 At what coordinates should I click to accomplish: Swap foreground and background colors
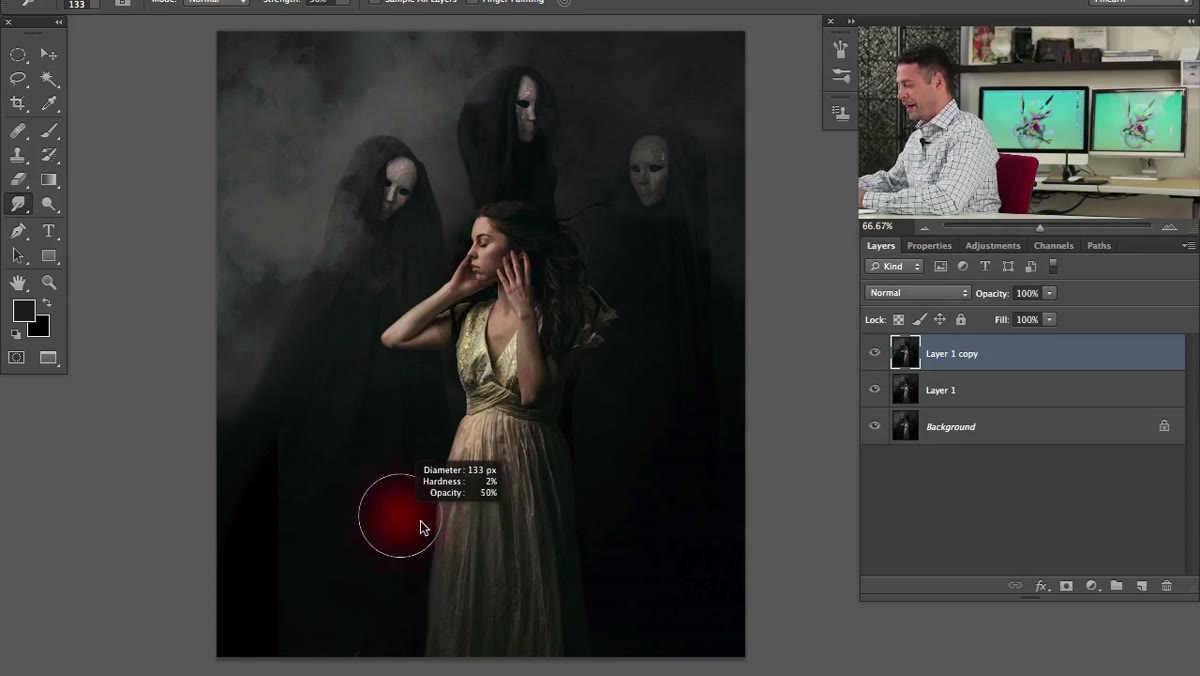(47, 303)
